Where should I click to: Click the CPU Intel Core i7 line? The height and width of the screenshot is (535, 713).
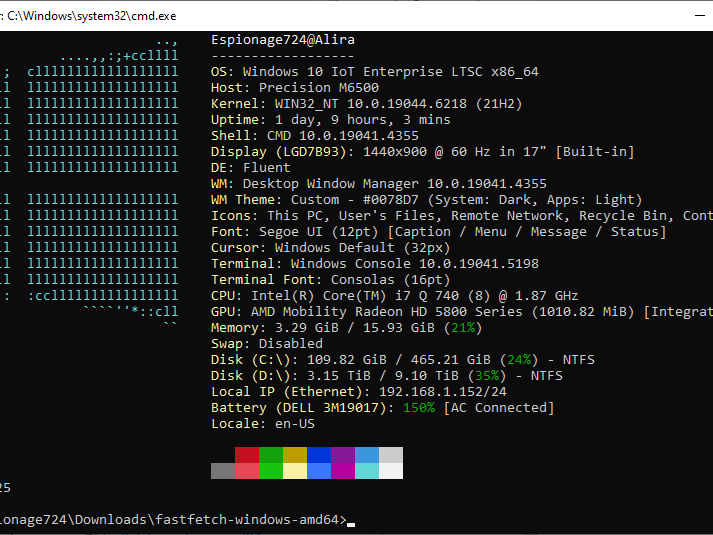[394, 295]
